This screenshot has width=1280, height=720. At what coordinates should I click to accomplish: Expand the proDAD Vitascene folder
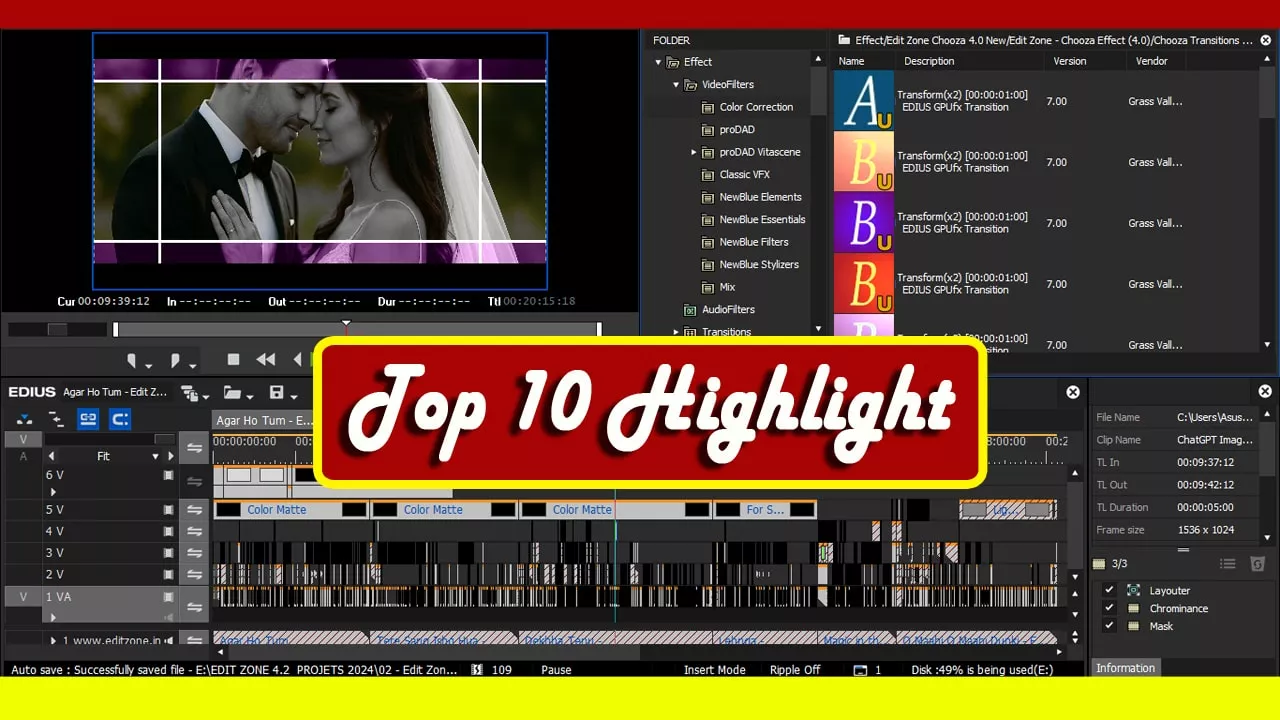[x=694, y=152]
